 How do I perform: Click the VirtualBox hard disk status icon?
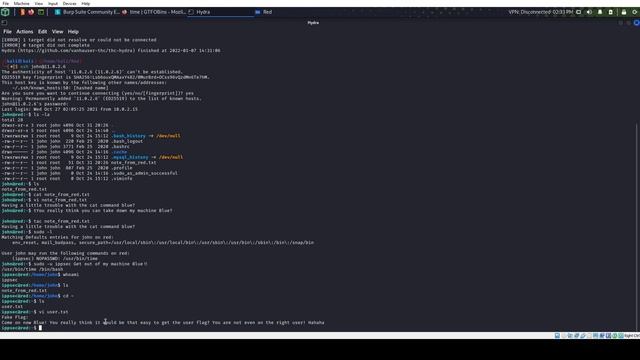pyautogui.click(x=557, y=336)
